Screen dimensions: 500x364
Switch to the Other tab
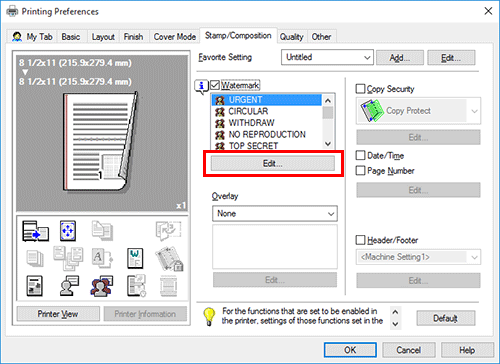coord(321,37)
